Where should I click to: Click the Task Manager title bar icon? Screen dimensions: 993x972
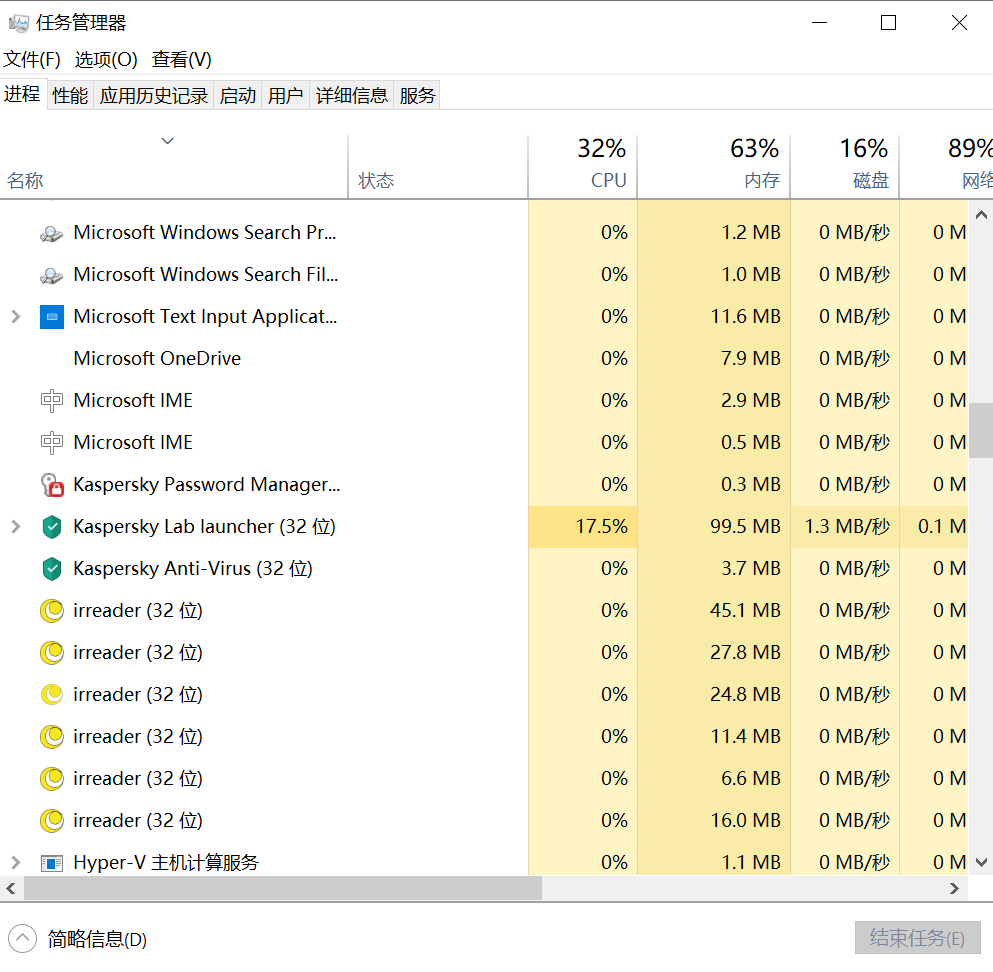(18, 23)
